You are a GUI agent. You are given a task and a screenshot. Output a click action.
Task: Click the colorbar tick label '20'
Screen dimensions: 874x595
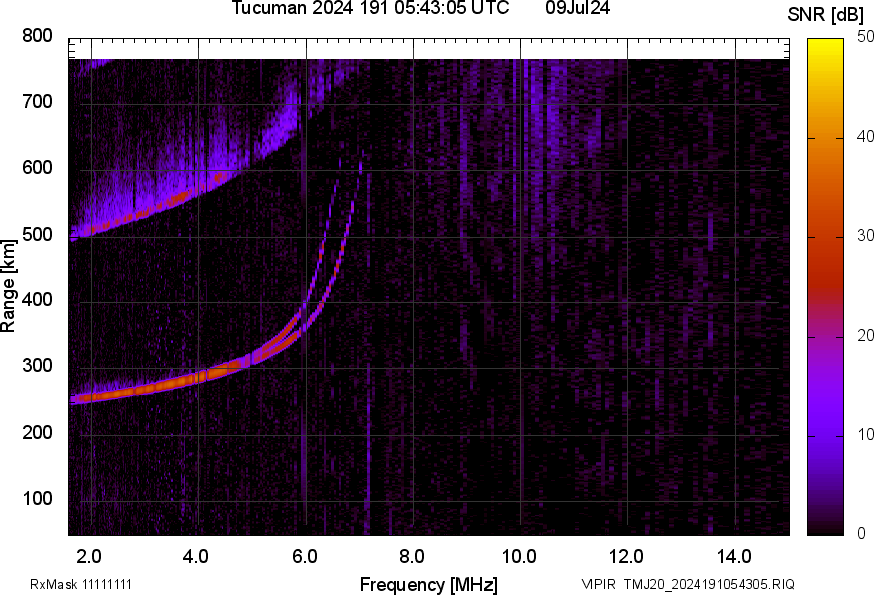pos(865,335)
